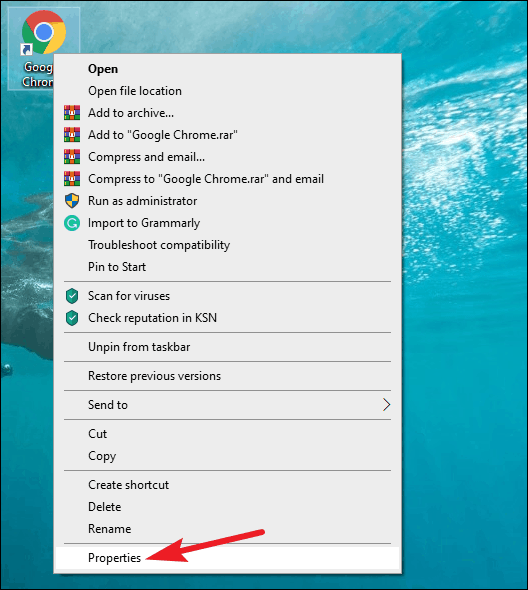Select Open file location
Image resolution: width=528 pixels, height=590 pixels.
click(x=227, y=91)
